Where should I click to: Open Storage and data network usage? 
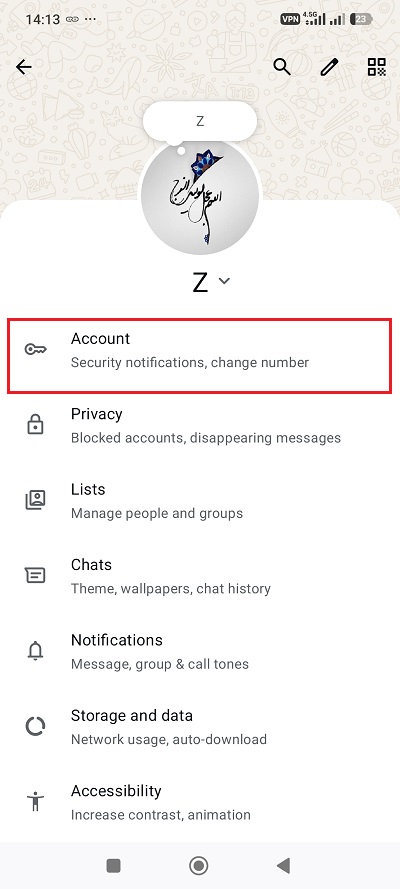(200, 727)
